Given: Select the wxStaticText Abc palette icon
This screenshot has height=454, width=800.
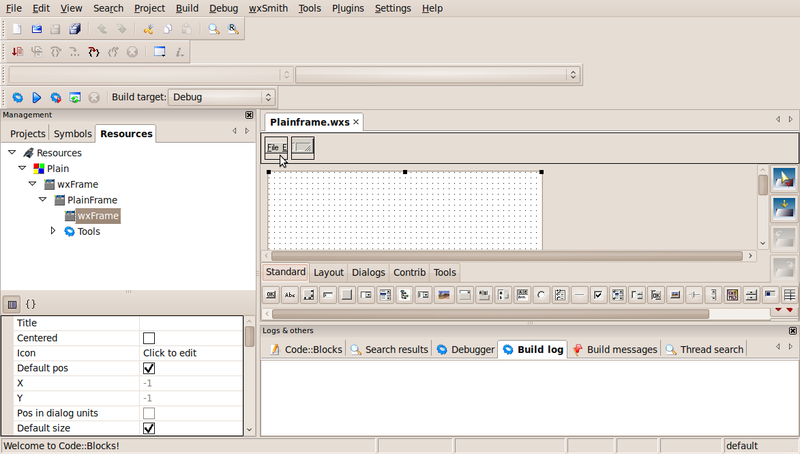Looking at the screenshot, I should pyautogui.click(x=290, y=294).
